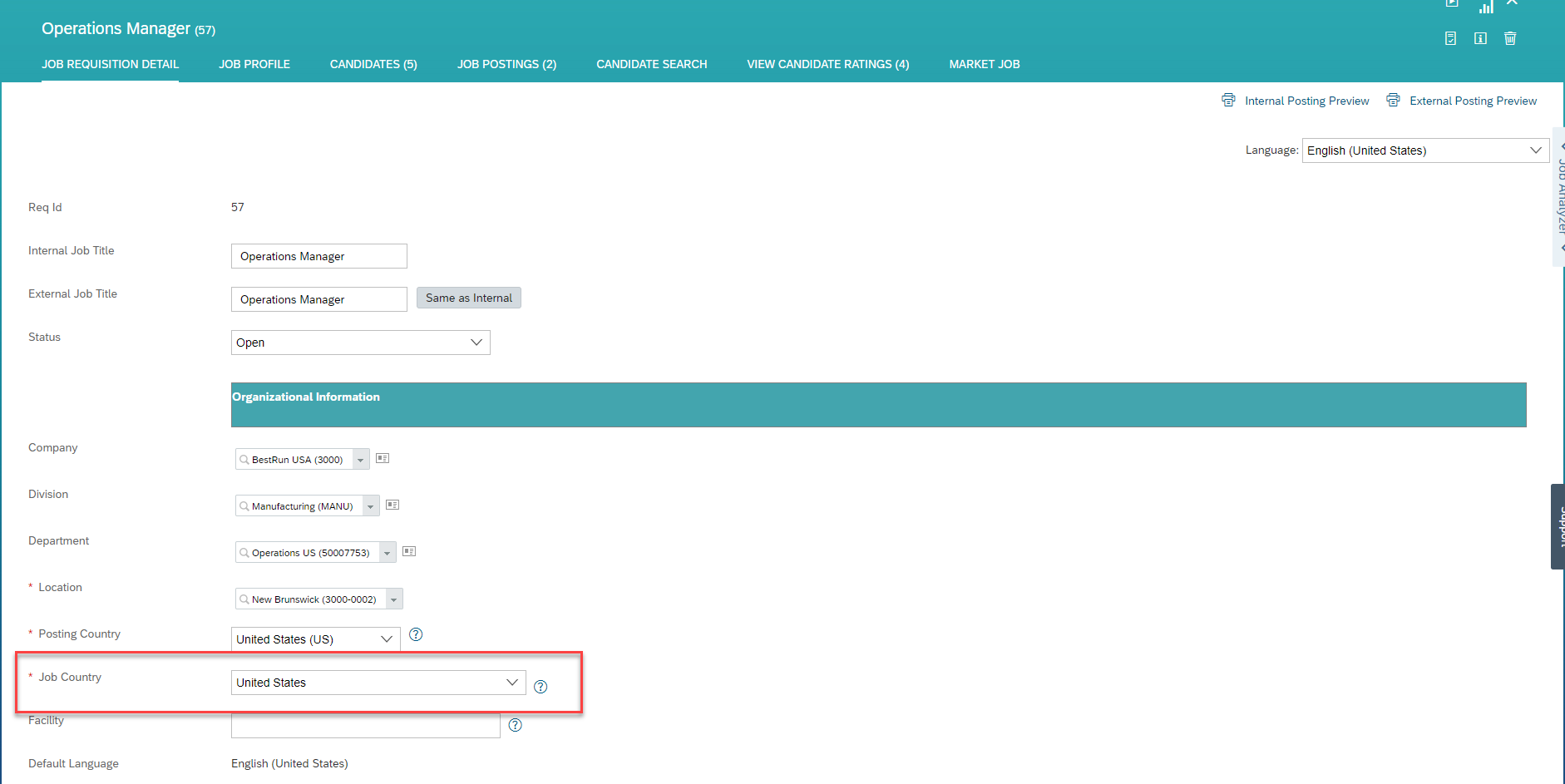
Task: Open Department details card icon
Action: point(409,551)
